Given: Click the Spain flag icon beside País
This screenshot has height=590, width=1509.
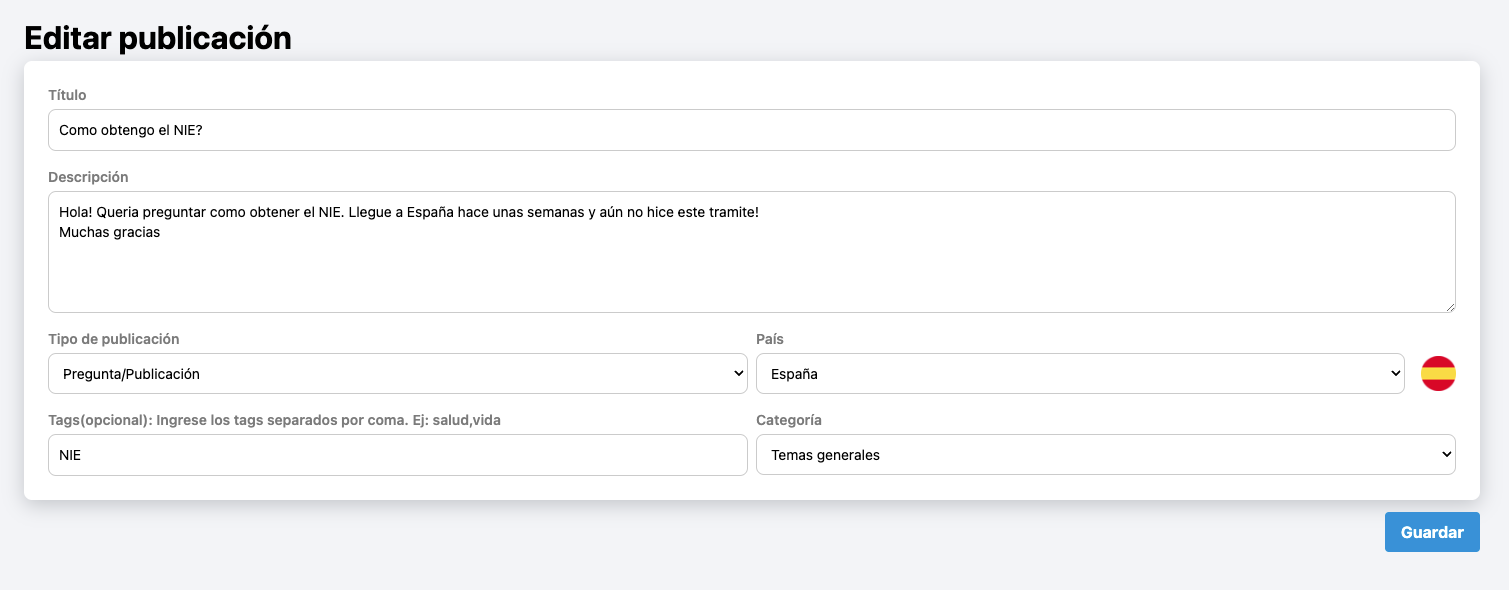Looking at the screenshot, I should pyautogui.click(x=1438, y=373).
